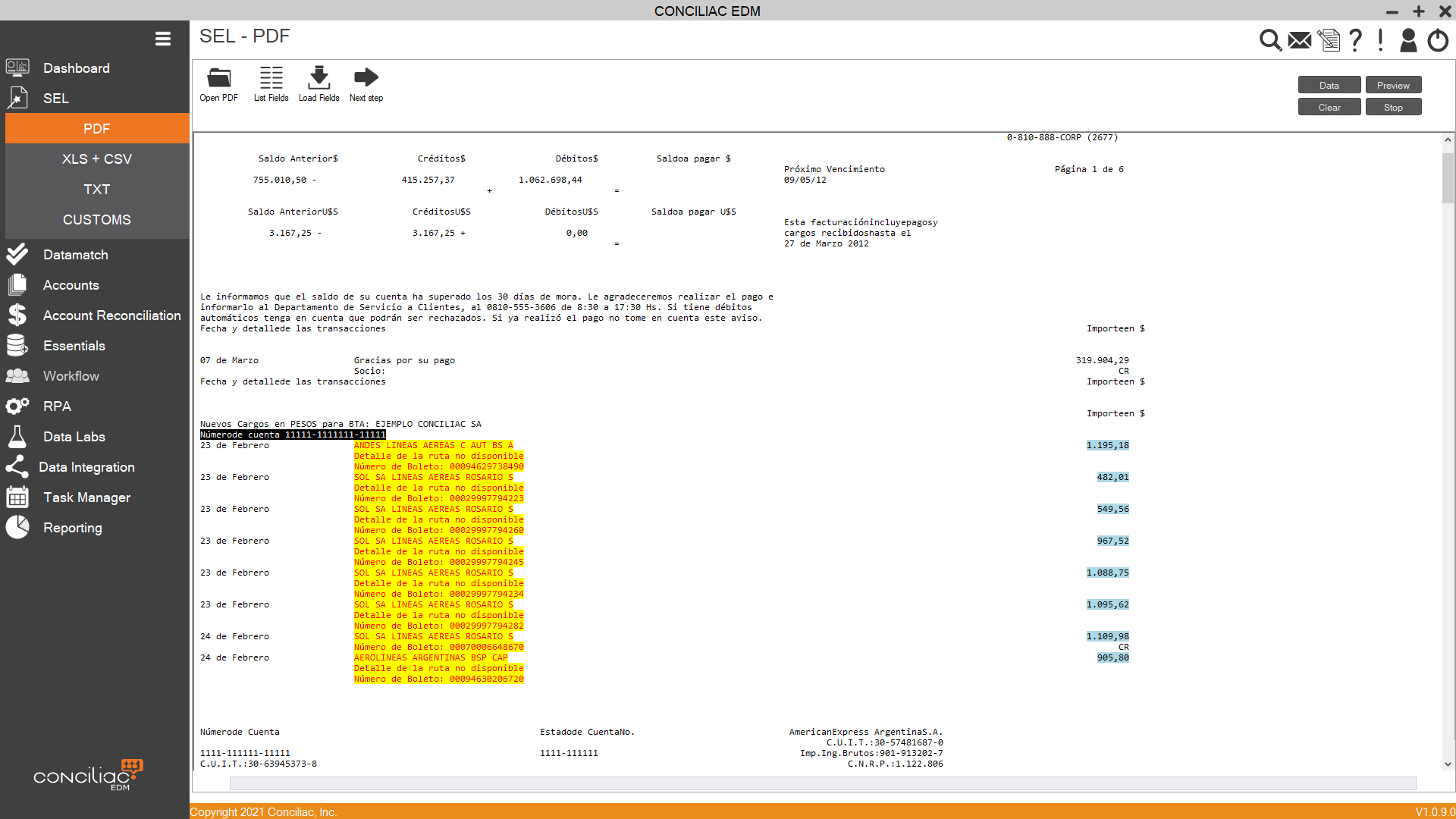Expand the SEL sidebar section
This screenshot has height=819, width=1456.
(55, 99)
